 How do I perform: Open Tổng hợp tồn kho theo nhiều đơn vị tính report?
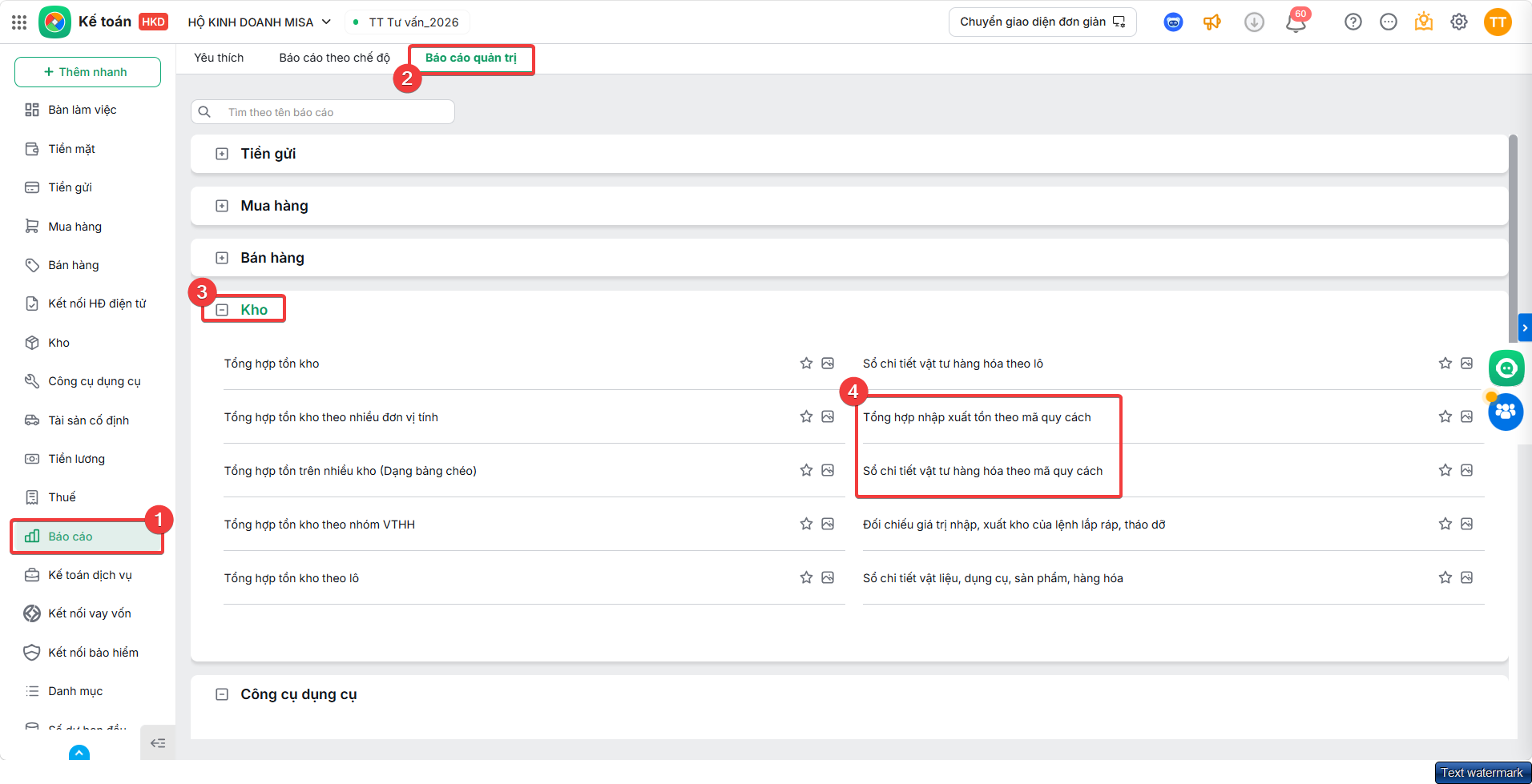(x=331, y=417)
